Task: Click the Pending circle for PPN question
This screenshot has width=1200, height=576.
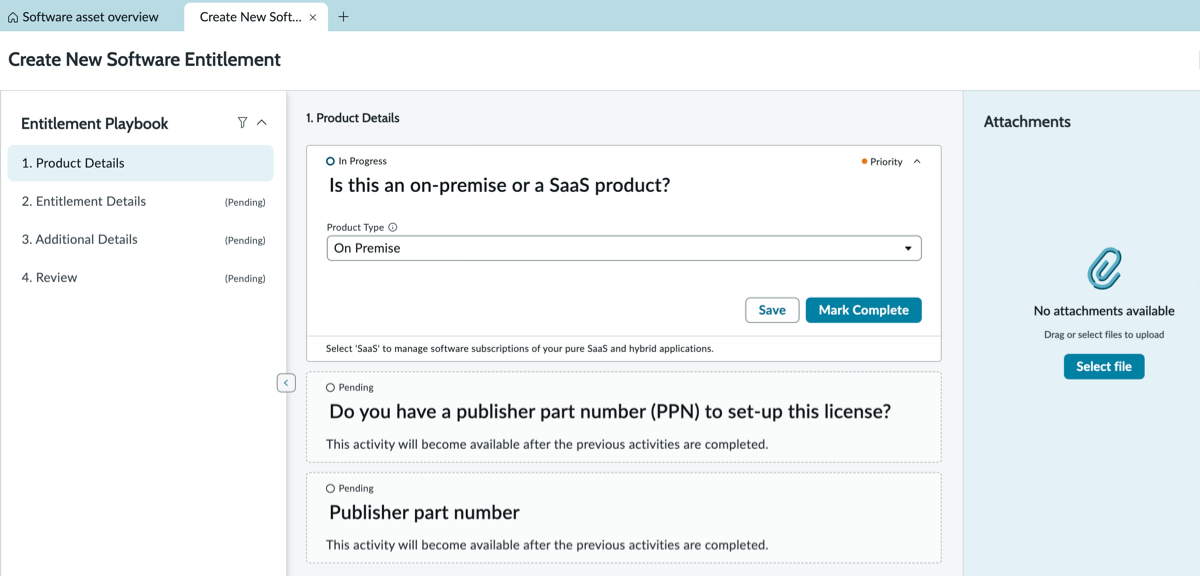Action: [x=331, y=387]
